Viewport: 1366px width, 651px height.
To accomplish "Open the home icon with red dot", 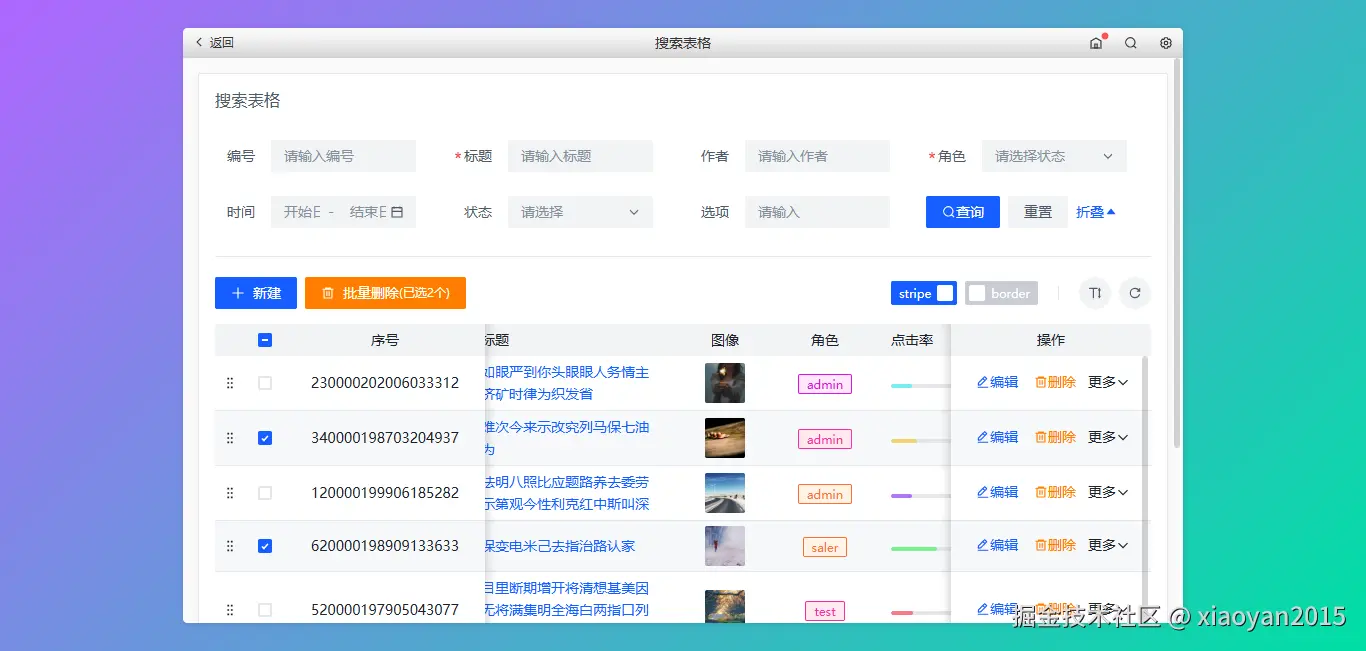I will (x=1096, y=43).
